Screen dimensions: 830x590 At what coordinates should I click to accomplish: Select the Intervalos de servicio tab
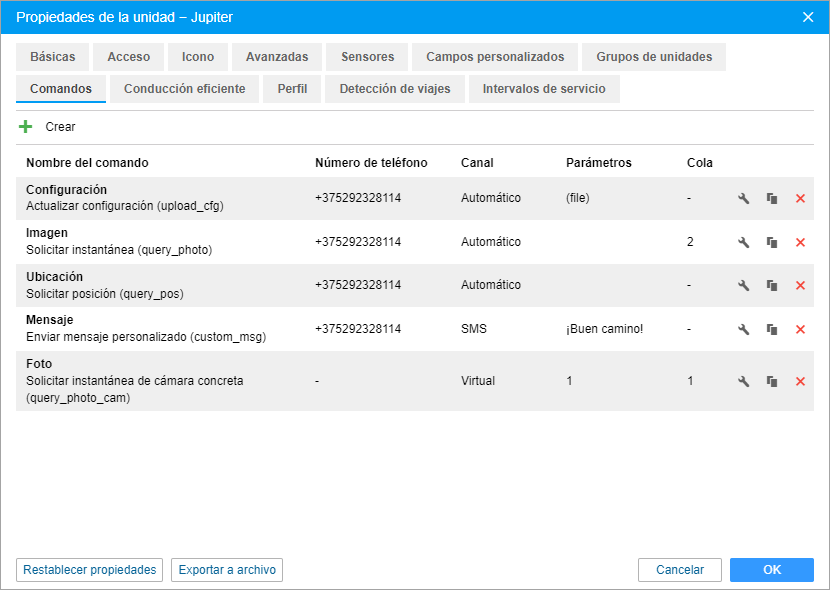point(544,89)
